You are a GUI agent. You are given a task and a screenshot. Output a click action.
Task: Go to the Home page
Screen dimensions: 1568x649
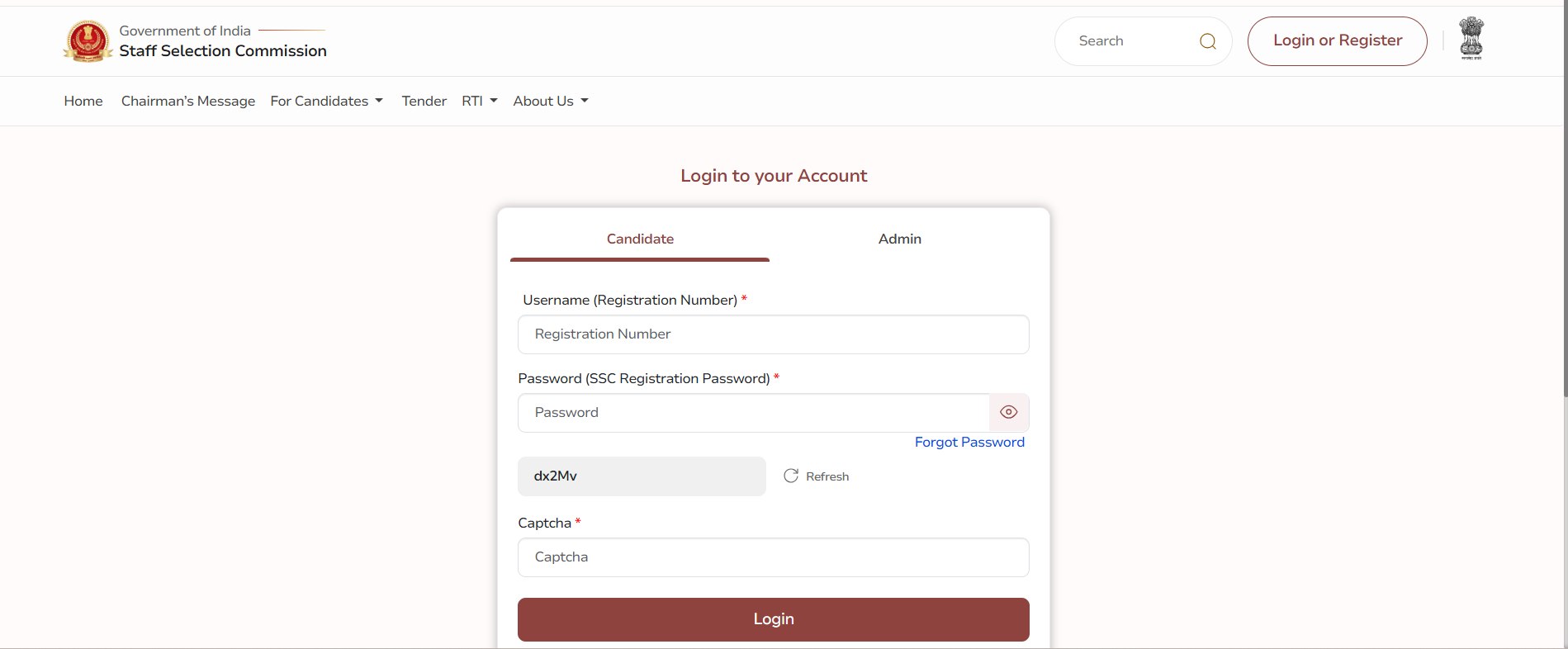click(x=83, y=101)
